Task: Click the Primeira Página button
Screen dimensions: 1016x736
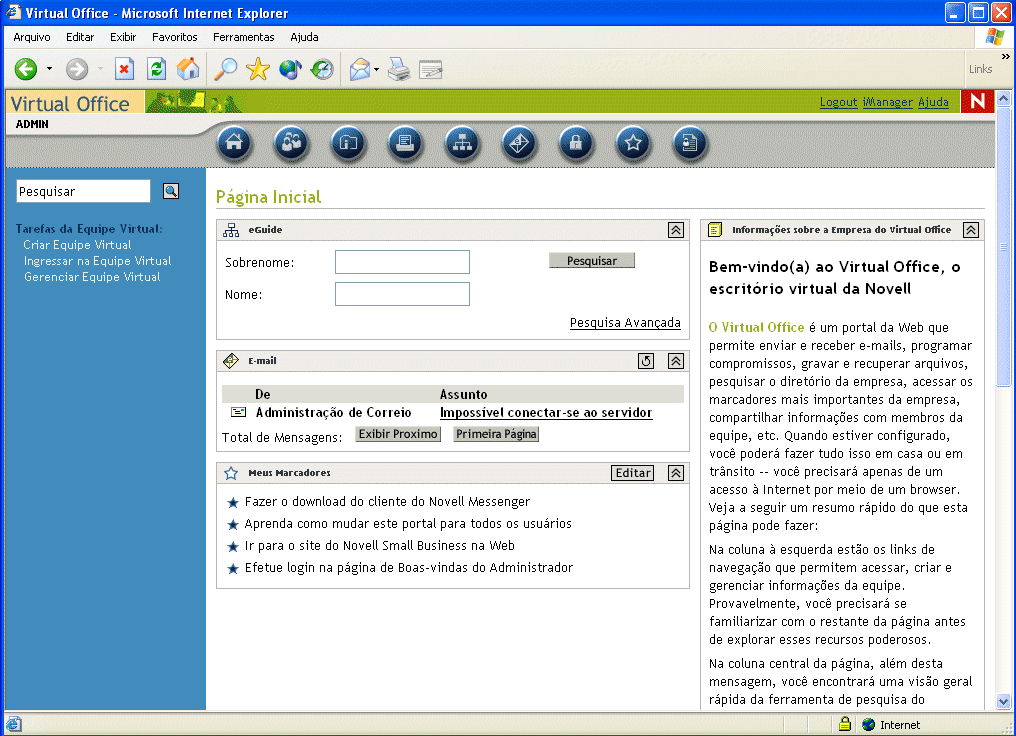Action: (x=496, y=434)
